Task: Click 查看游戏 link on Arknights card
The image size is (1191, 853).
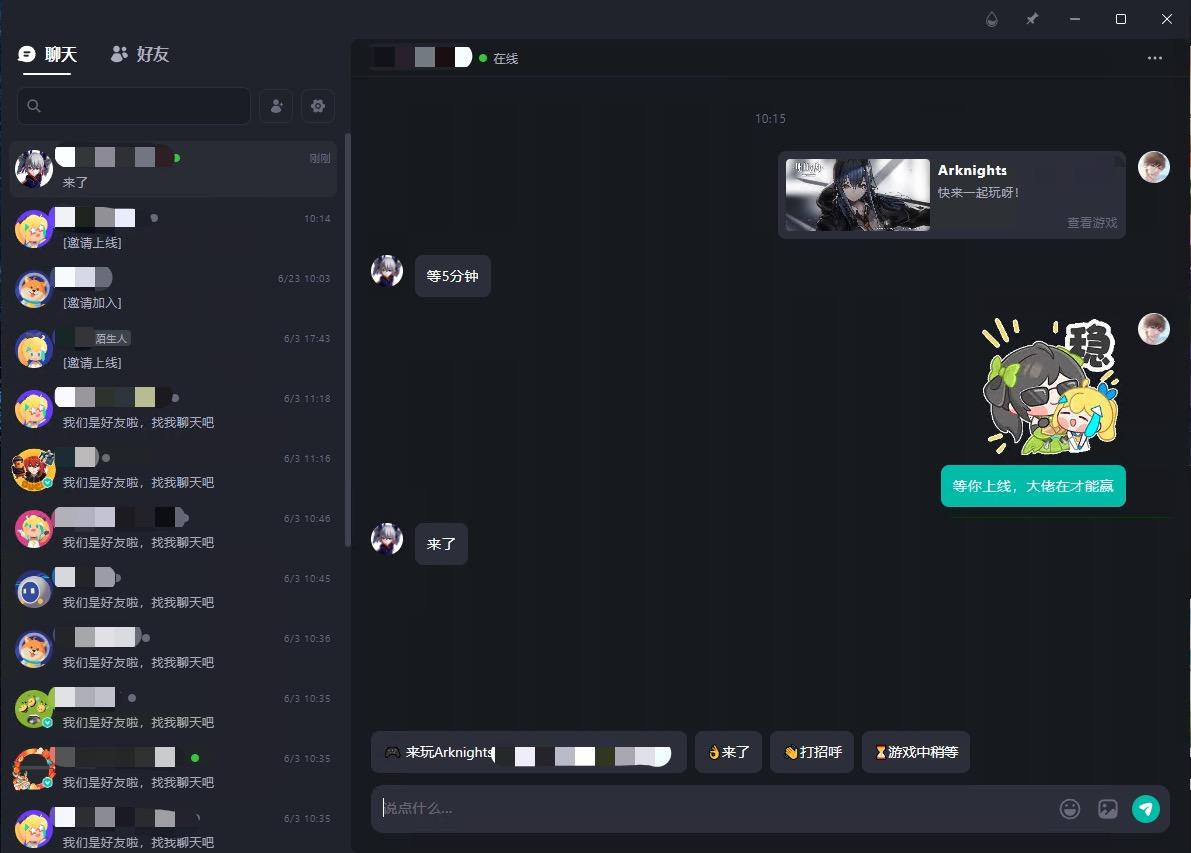Action: click(x=1091, y=223)
